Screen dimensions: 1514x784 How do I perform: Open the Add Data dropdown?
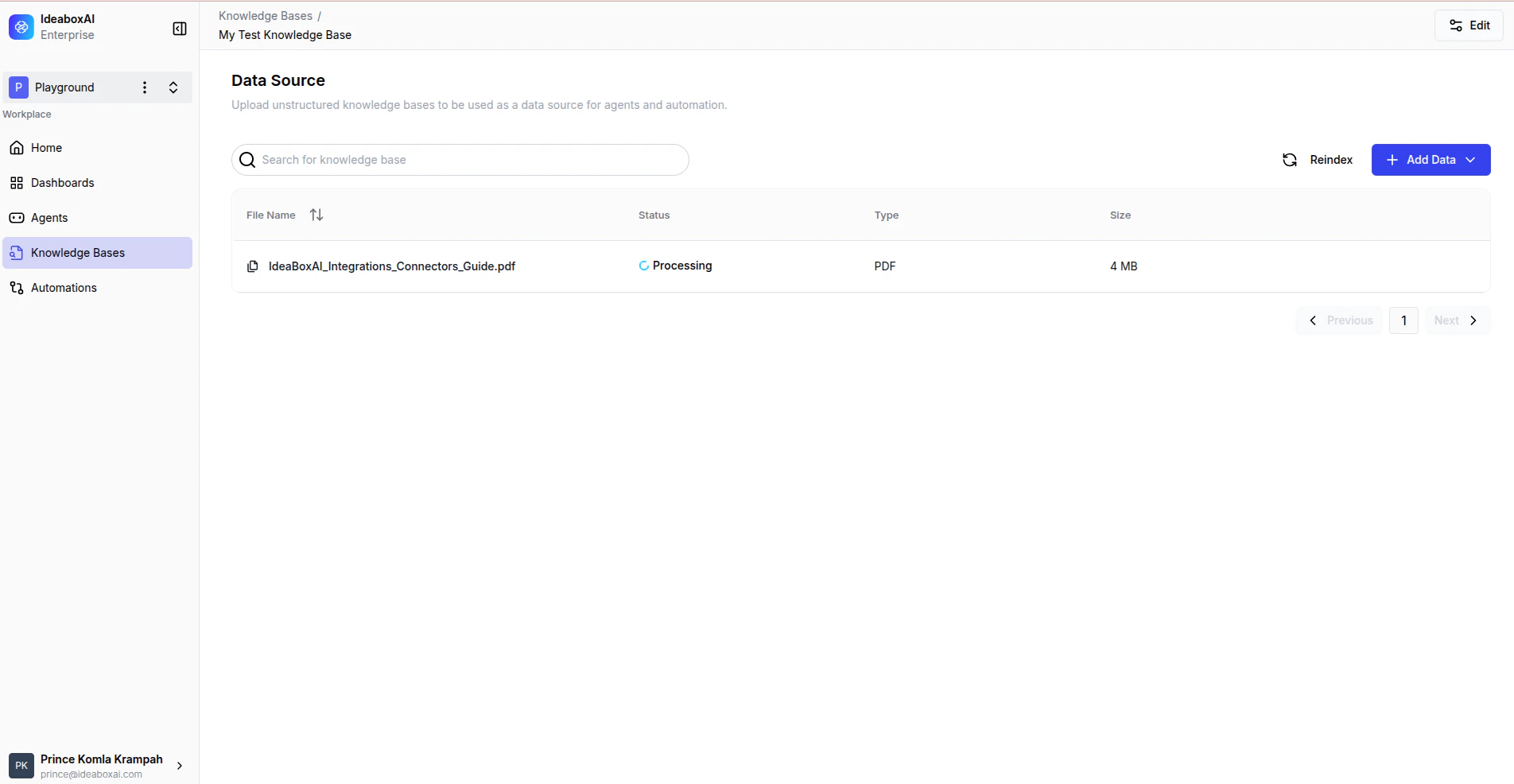pos(1431,160)
